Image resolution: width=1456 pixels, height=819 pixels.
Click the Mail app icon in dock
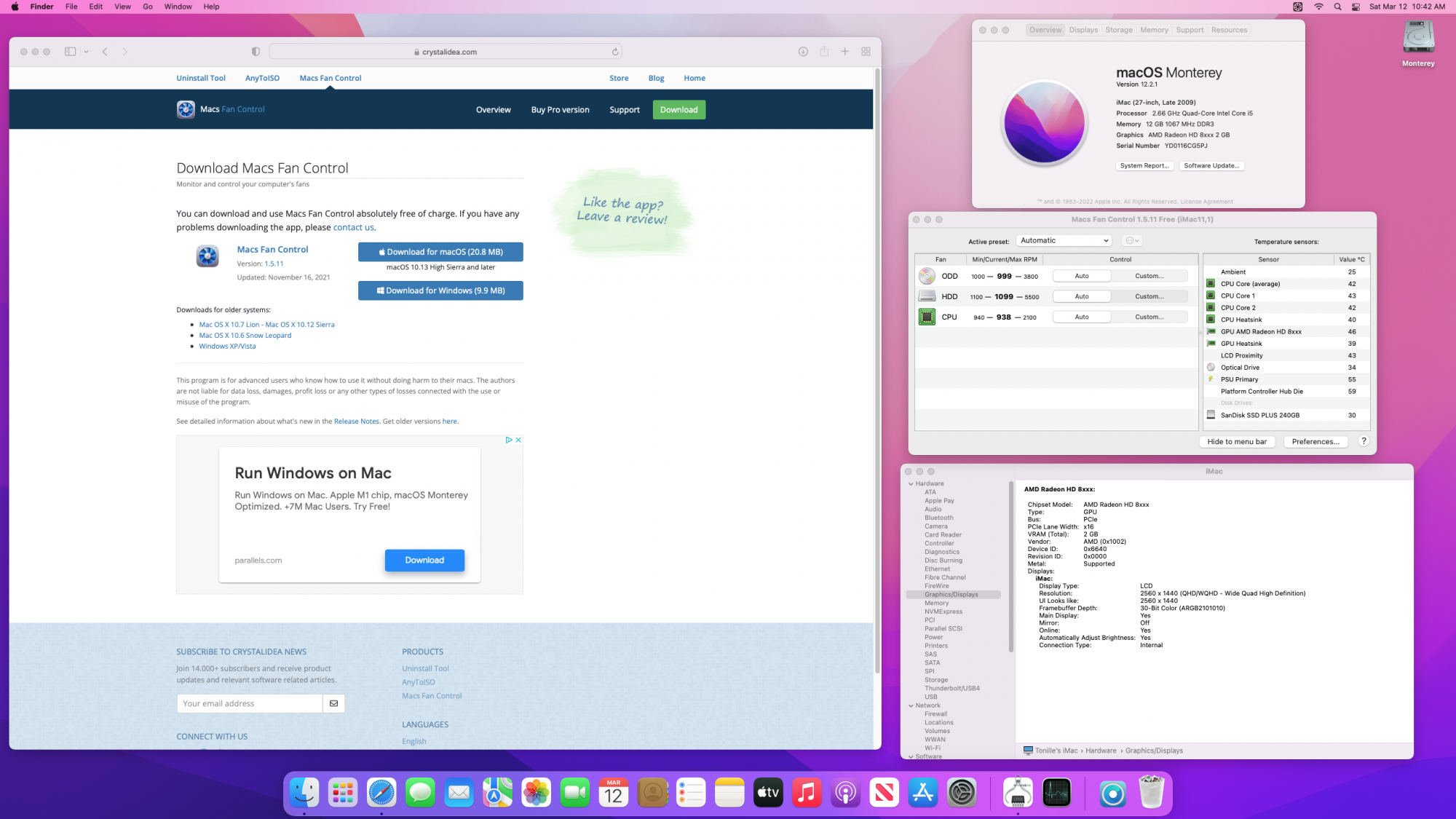click(459, 793)
